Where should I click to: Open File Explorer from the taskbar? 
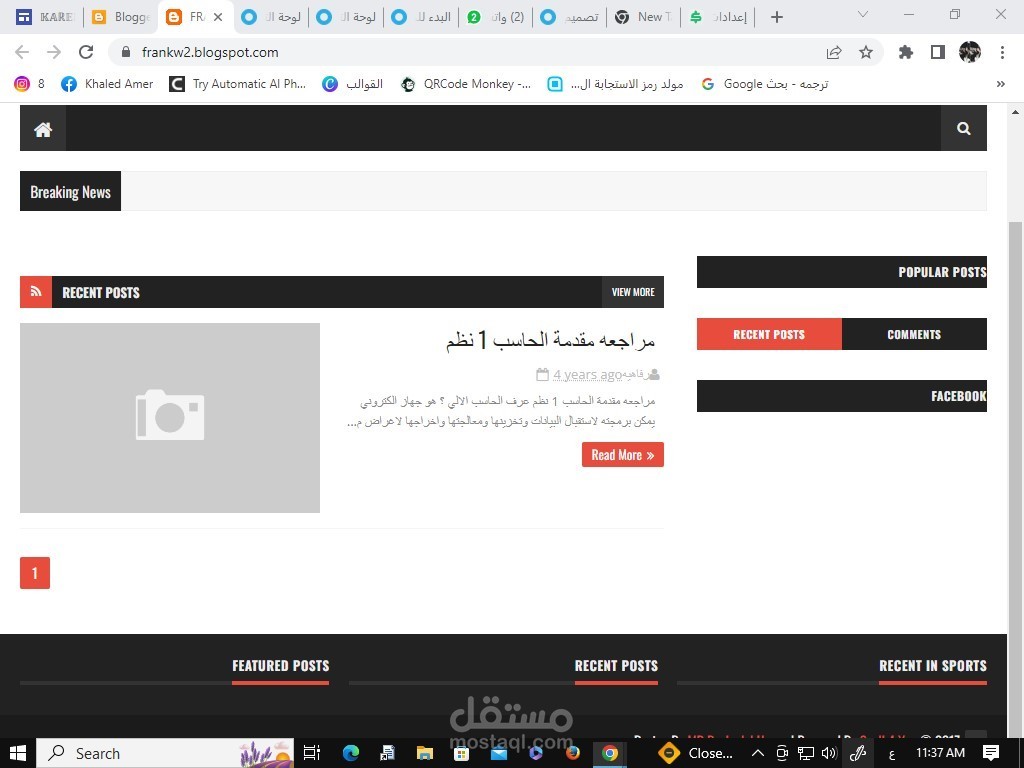tap(424, 753)
